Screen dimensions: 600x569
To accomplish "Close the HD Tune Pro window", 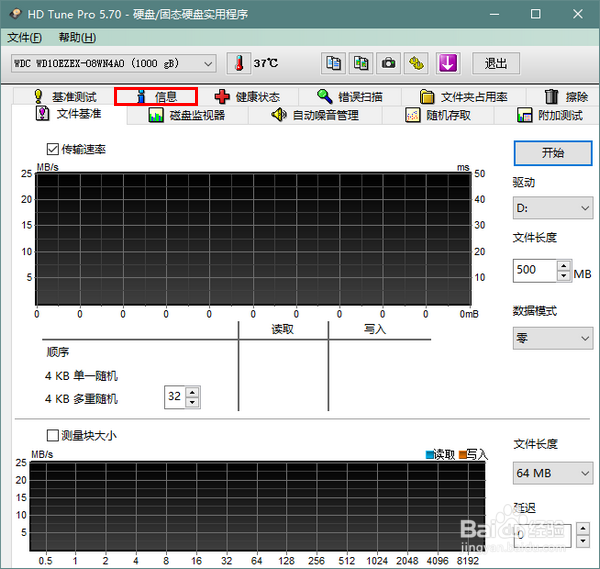I will [x=577, y=14].
